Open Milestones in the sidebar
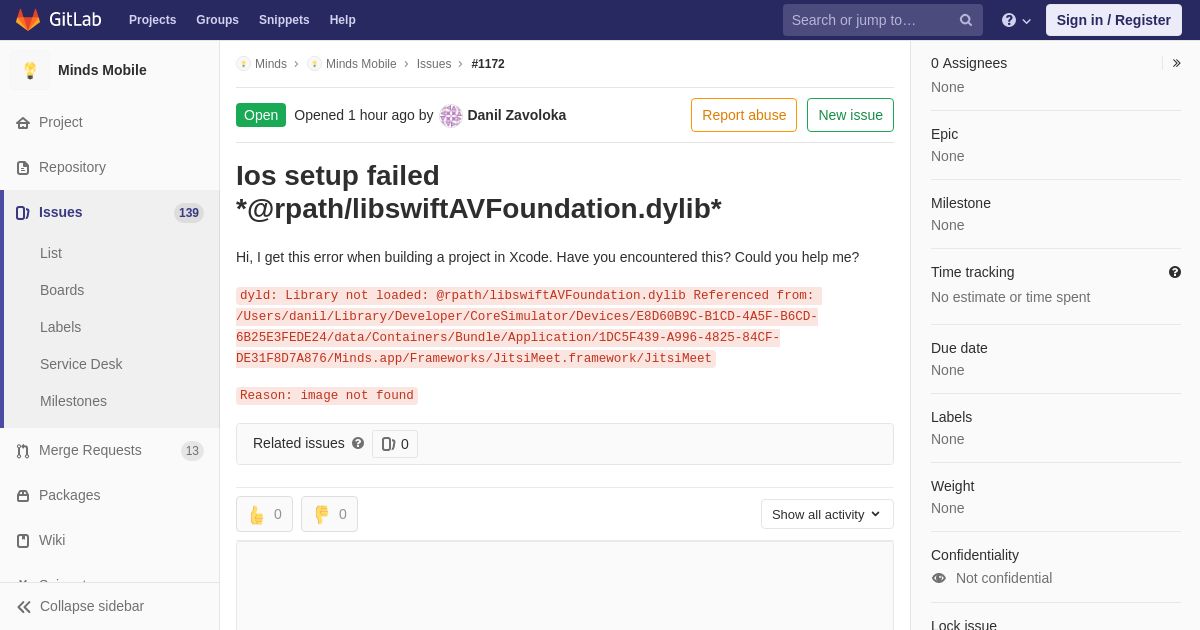 (x=73, y=401)
